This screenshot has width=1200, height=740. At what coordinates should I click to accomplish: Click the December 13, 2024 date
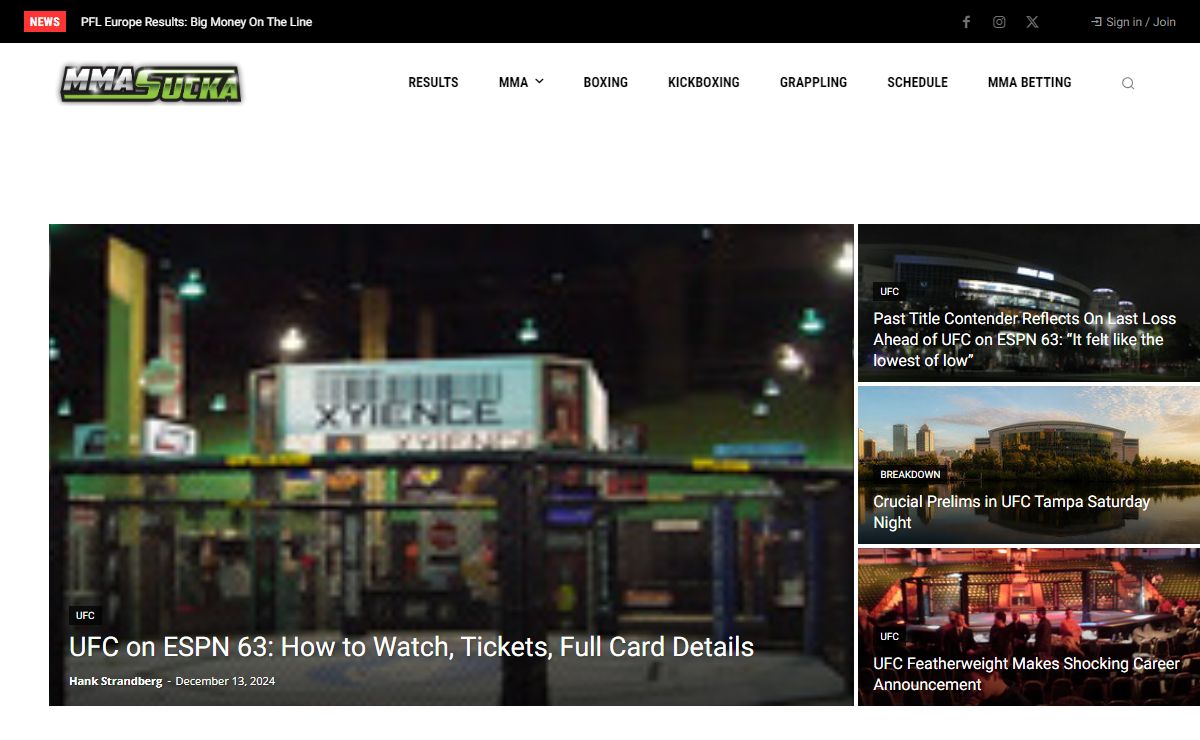[225, 681]
